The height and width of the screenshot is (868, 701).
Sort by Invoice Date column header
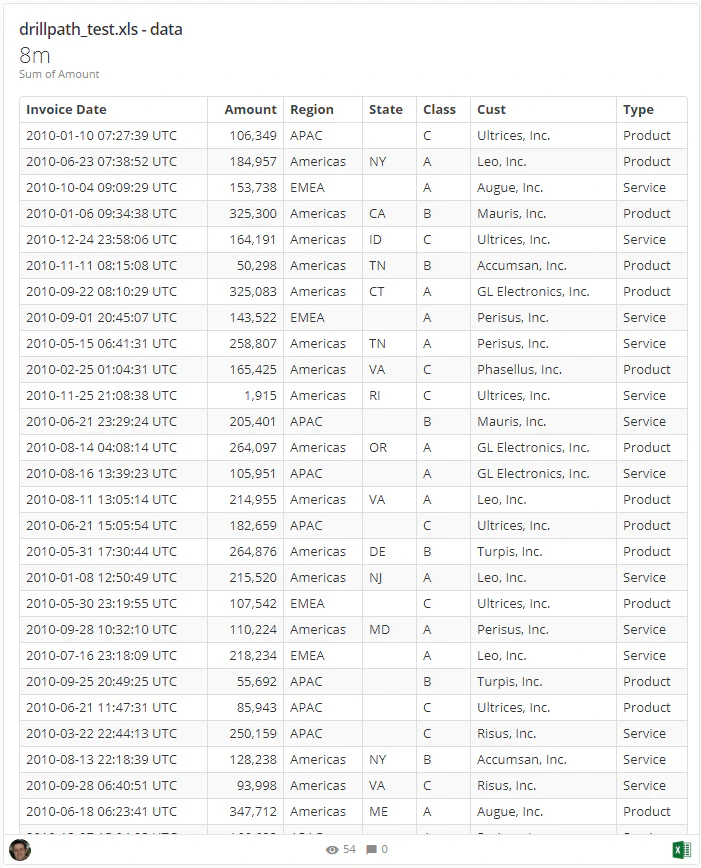coord(66,110)
